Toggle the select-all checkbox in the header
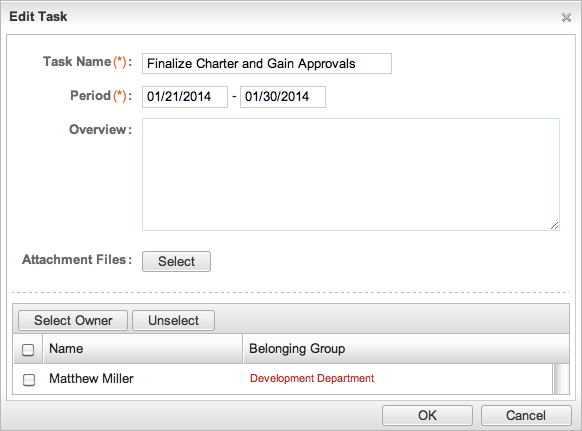Image resolution: width=582 pixels, height=431 pixels. click(28, 350)
